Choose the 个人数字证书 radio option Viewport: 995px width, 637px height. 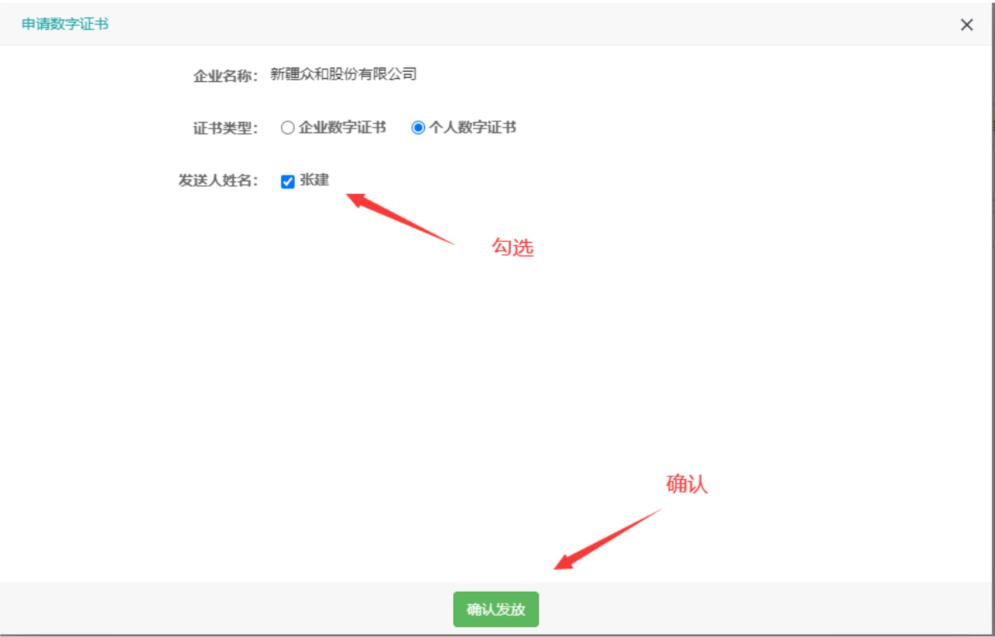coord(418,128)
